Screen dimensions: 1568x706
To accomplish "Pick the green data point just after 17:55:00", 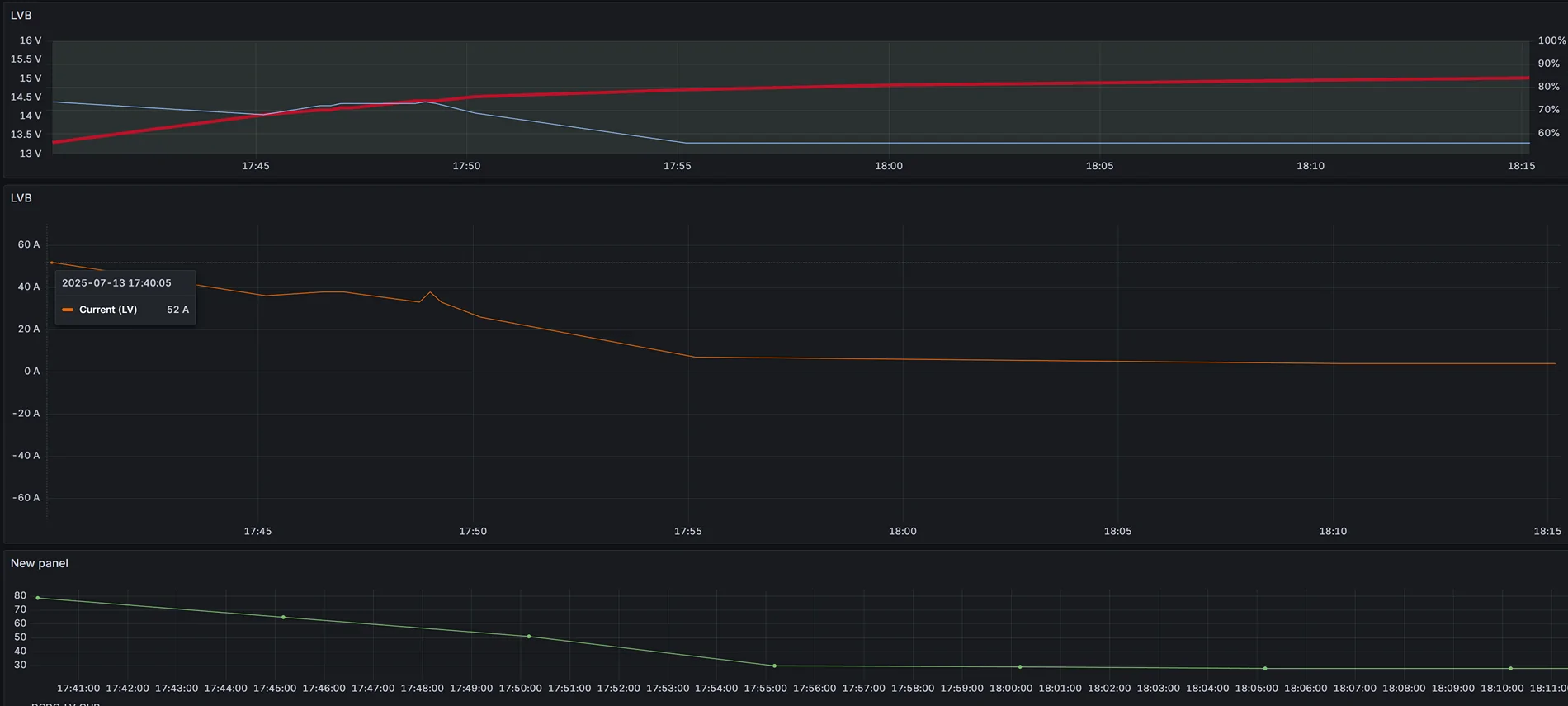I will (x=774, y=666).
